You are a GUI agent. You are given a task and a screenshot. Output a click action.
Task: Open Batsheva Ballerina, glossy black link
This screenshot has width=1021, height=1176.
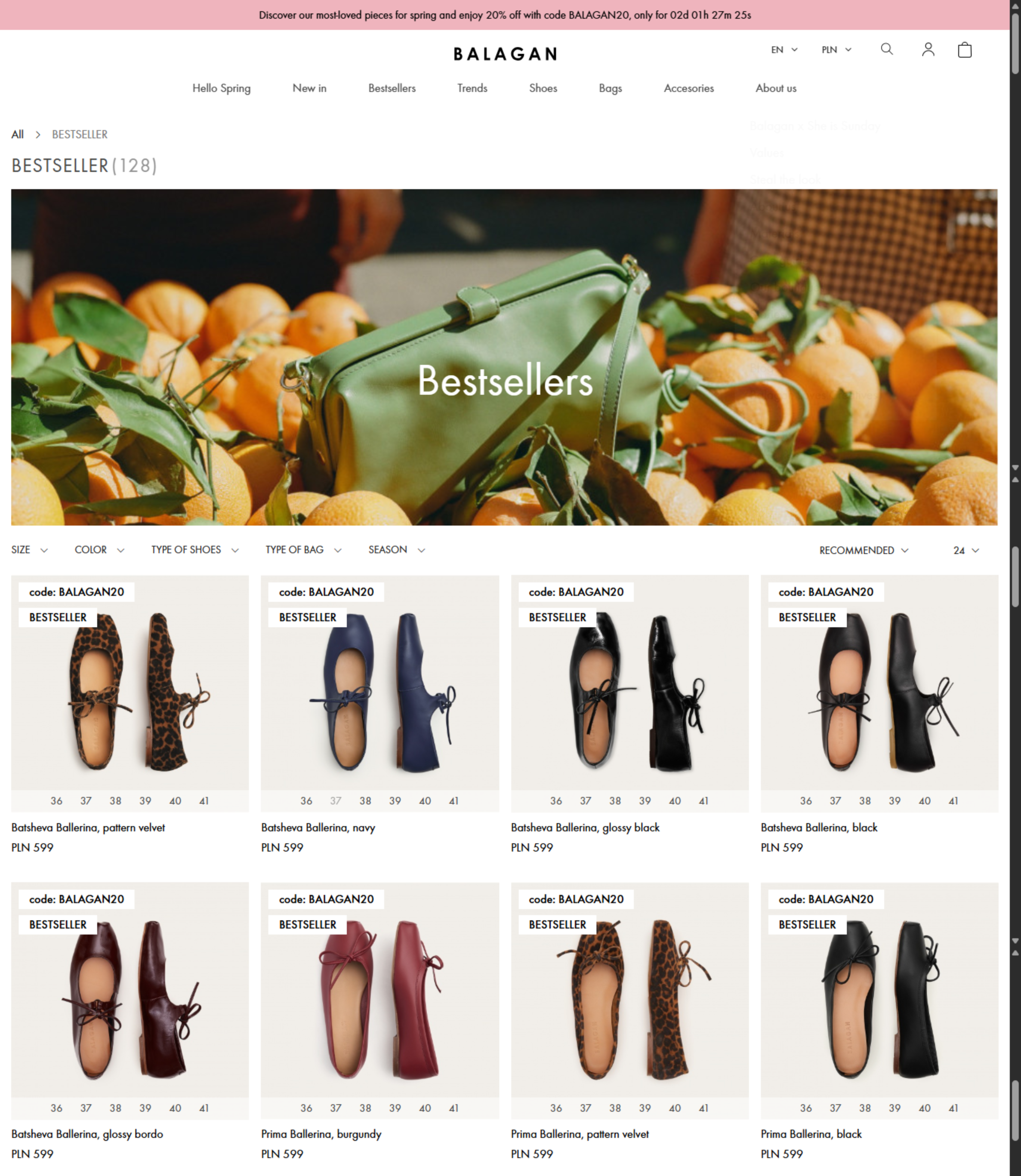585,827
